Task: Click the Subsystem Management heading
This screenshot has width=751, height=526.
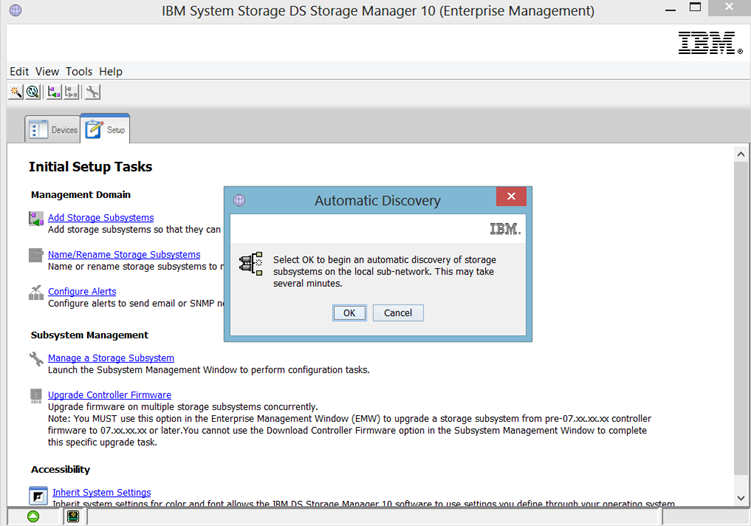Action: click(90, 335)
